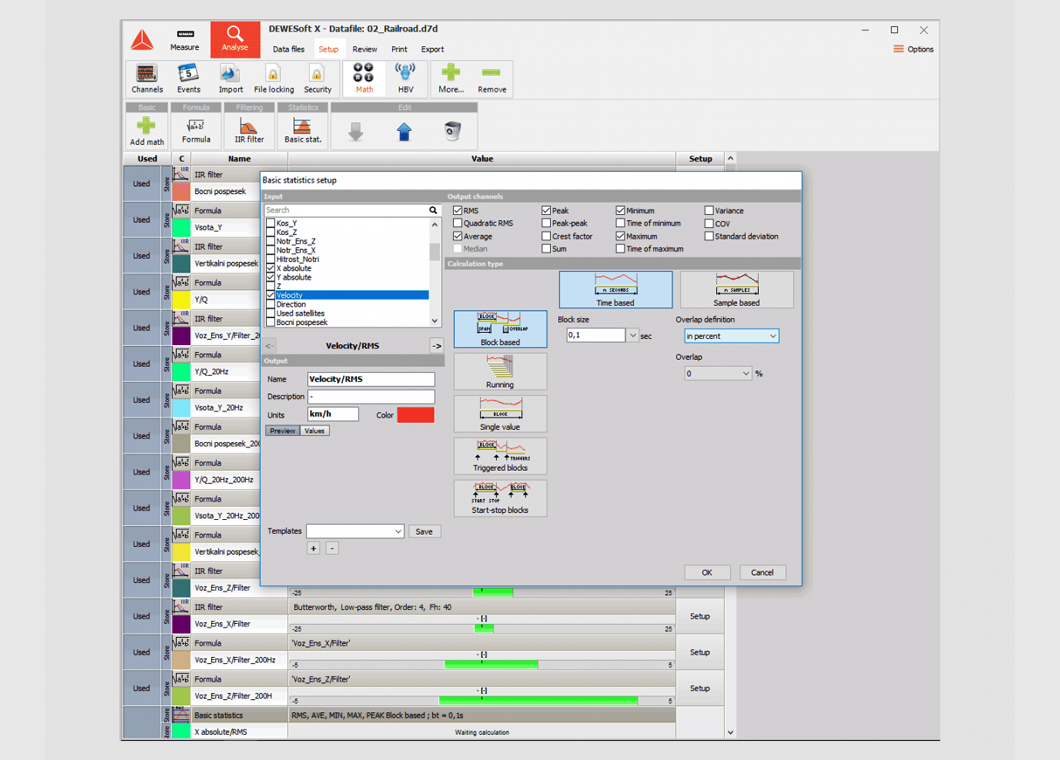Image resolution: width=1060 pixels, height=760 pixels.
Task: Go to next output channel arrow
Action: (437, 346)
